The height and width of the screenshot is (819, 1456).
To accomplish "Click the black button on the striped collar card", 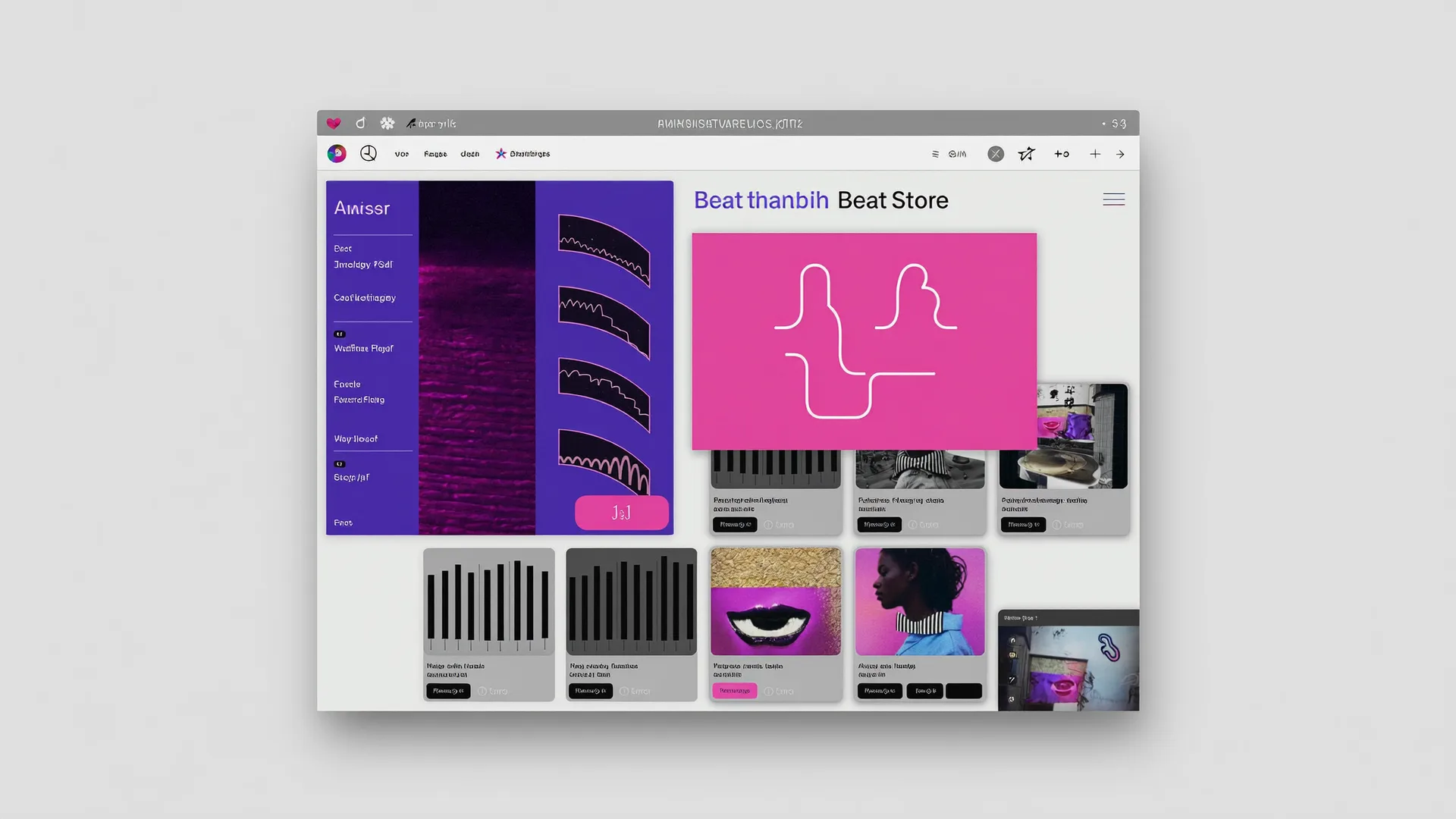I will (x=880, y=525).
